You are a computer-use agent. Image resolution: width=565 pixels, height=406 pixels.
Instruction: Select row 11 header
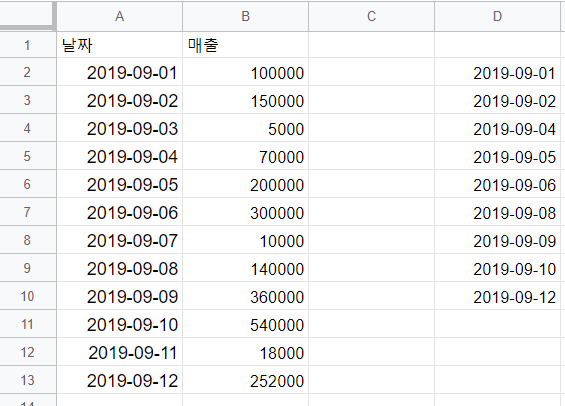(27, 324)
